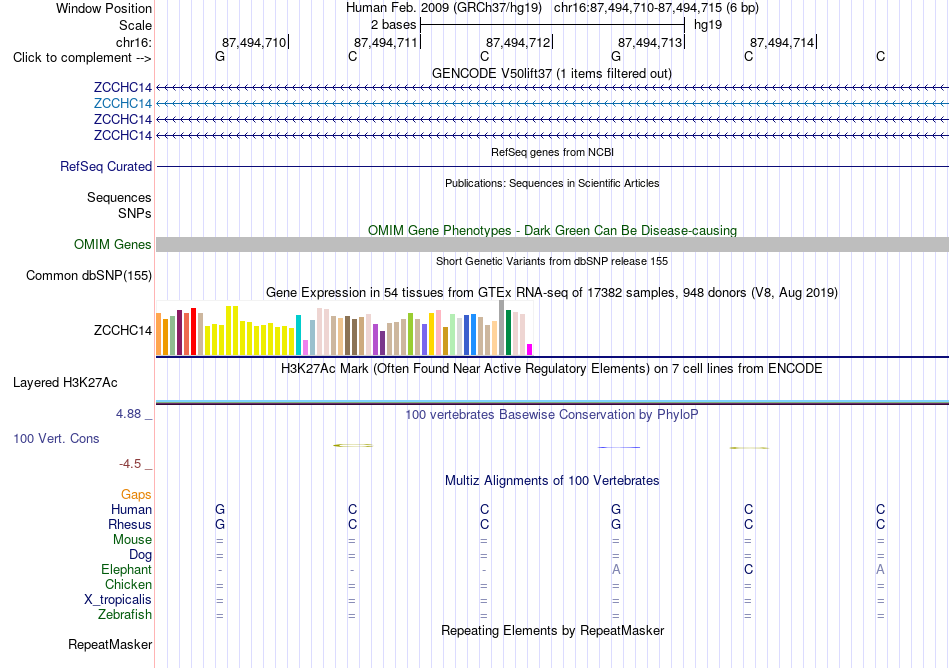This screenshot has height=668, width=950.
Task: Select the Dog alignment row label
Action: (140, 555)
